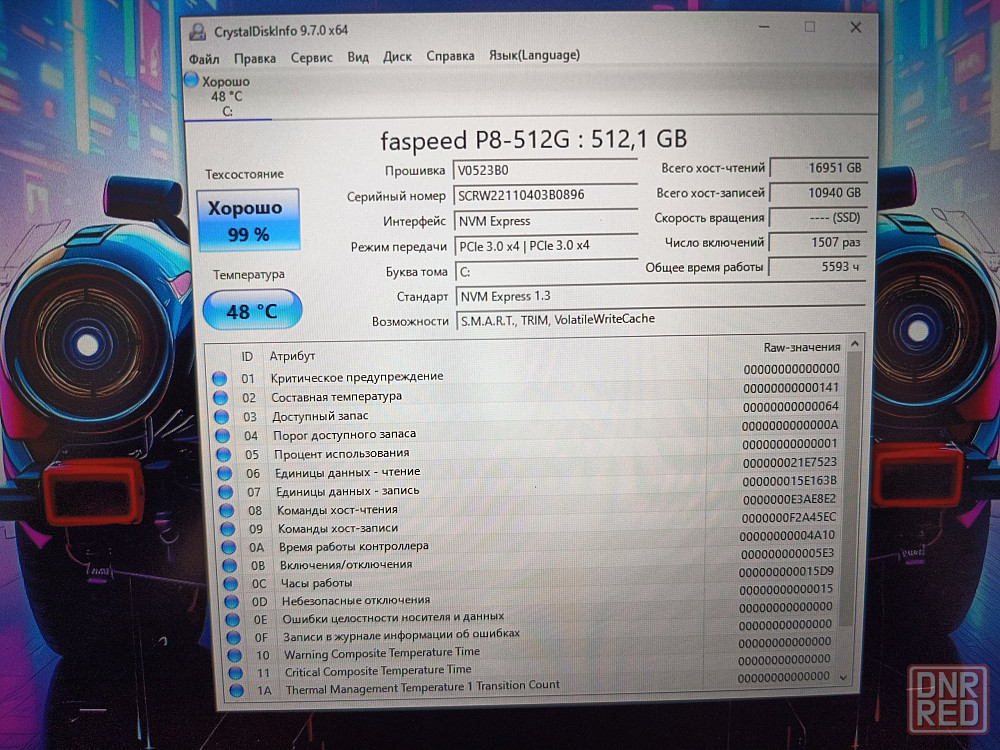Click the CrystalDiskInfo app icon in title bar
The width and height of the screenshot is (1000, 750).
click(198, 32)
